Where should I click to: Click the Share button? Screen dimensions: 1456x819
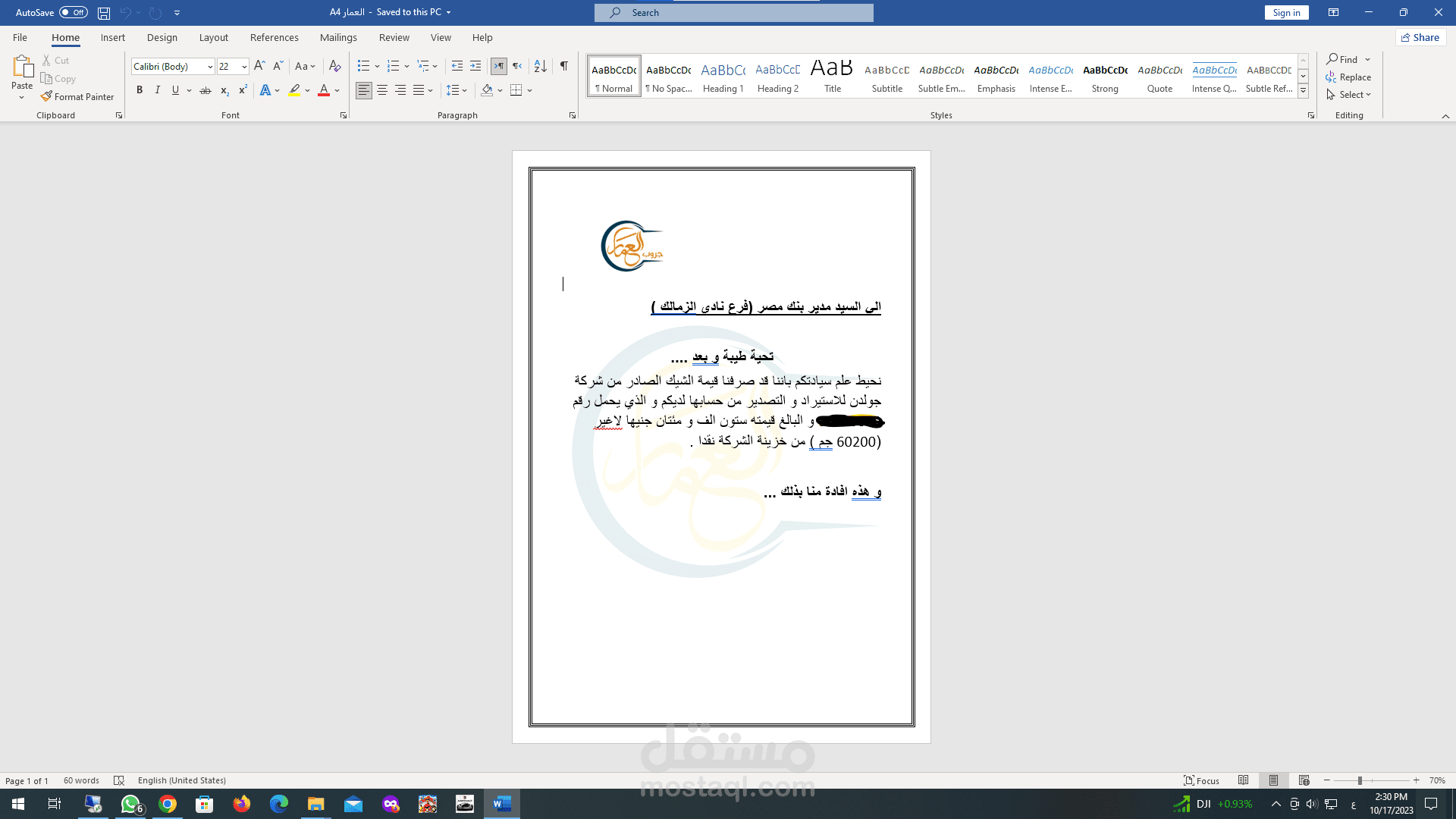point(1420,37)
